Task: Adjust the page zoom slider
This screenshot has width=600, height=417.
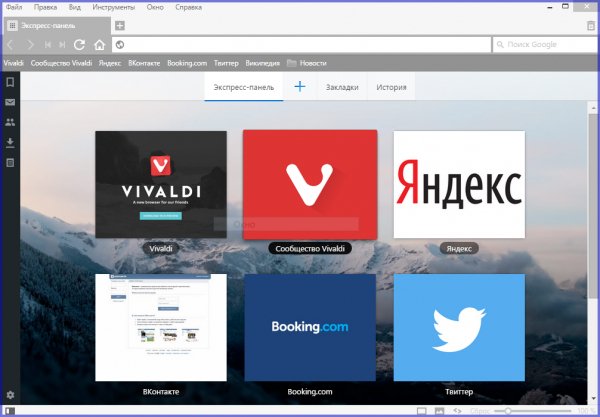Action: coord(533,411)
